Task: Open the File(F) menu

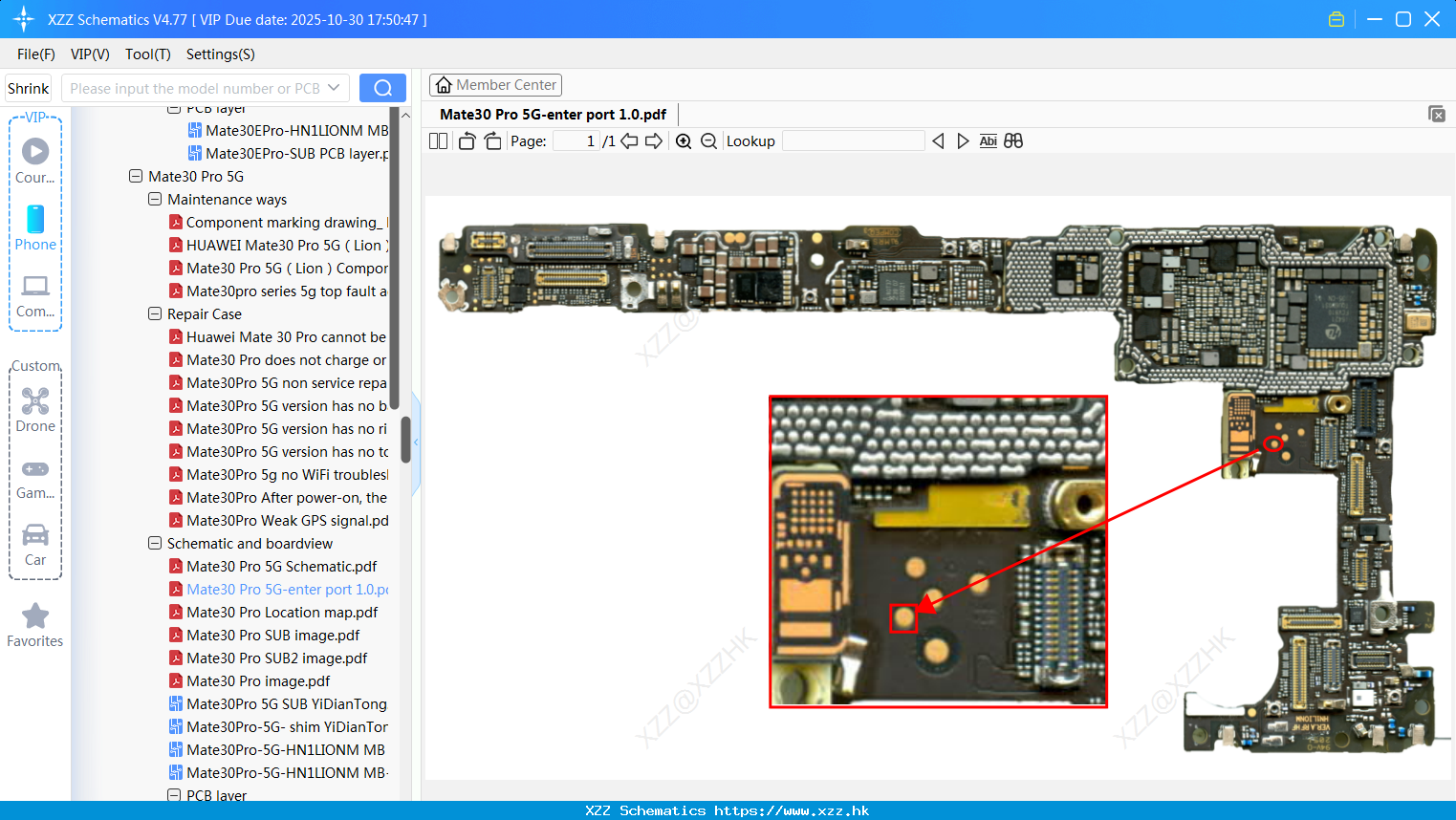Action: tap(36, 54)
